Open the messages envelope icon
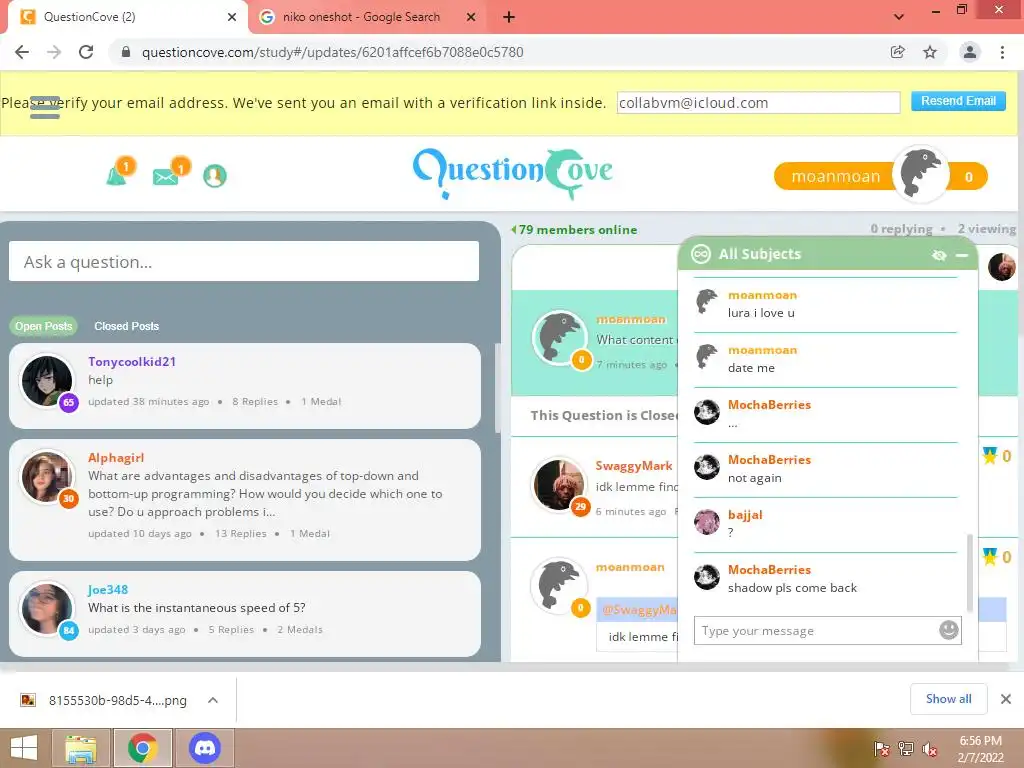The width and height of the screenshot is (1024, 768). [x=165, y=177]
